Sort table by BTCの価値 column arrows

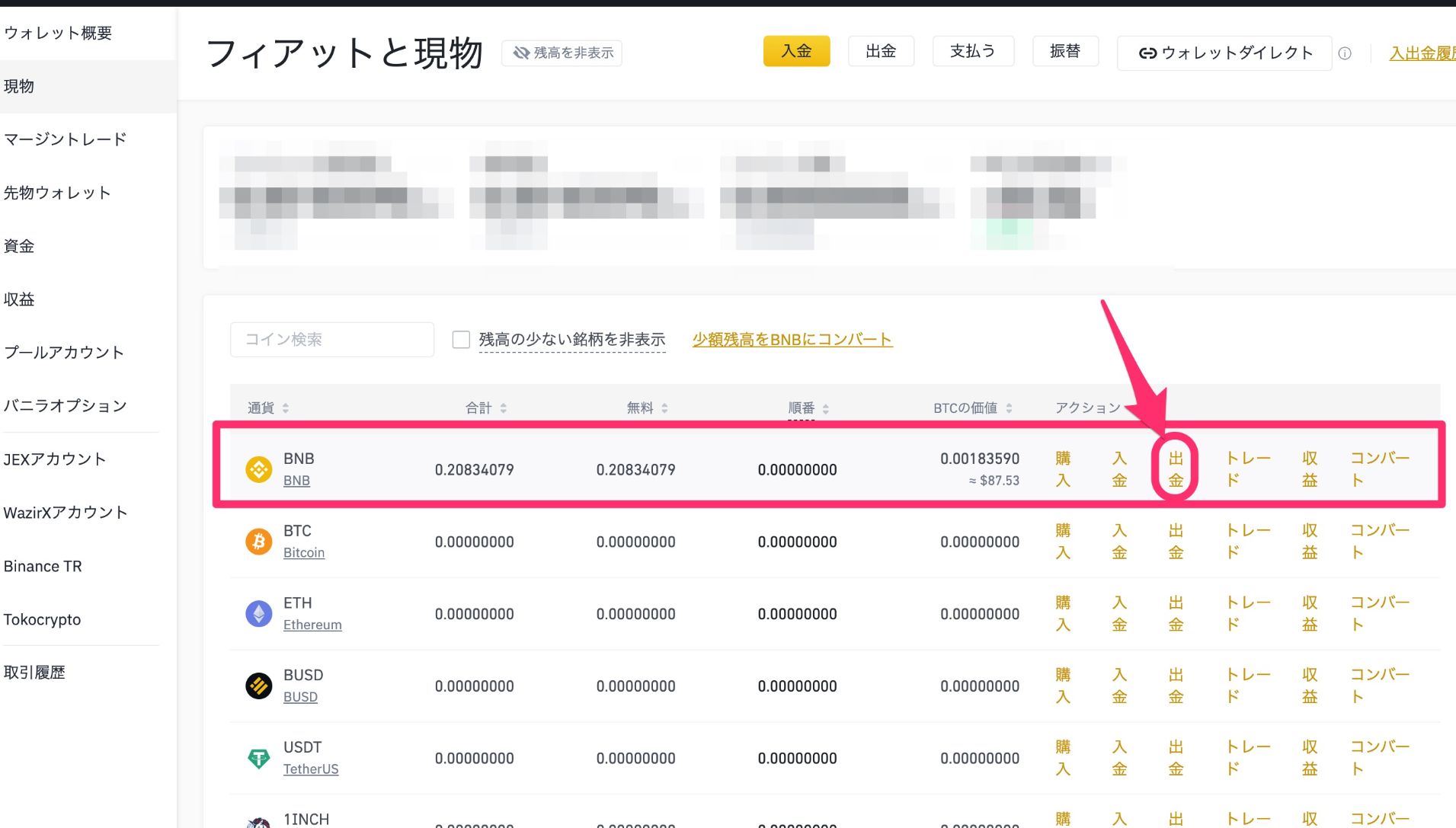pos(1009,408)
